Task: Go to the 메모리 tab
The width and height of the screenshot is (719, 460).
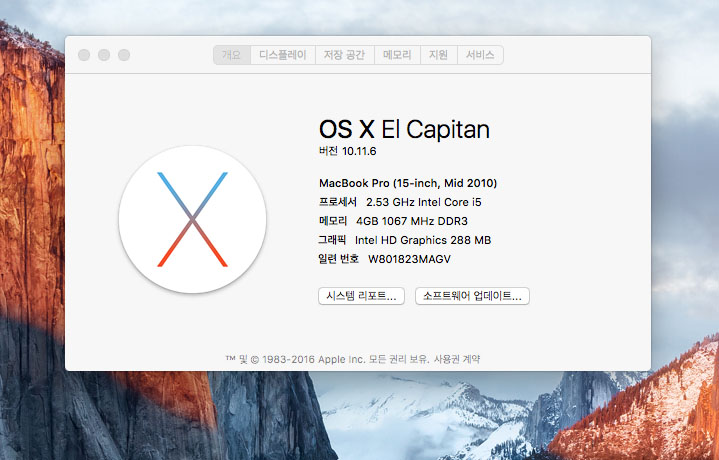Action: 397,55
